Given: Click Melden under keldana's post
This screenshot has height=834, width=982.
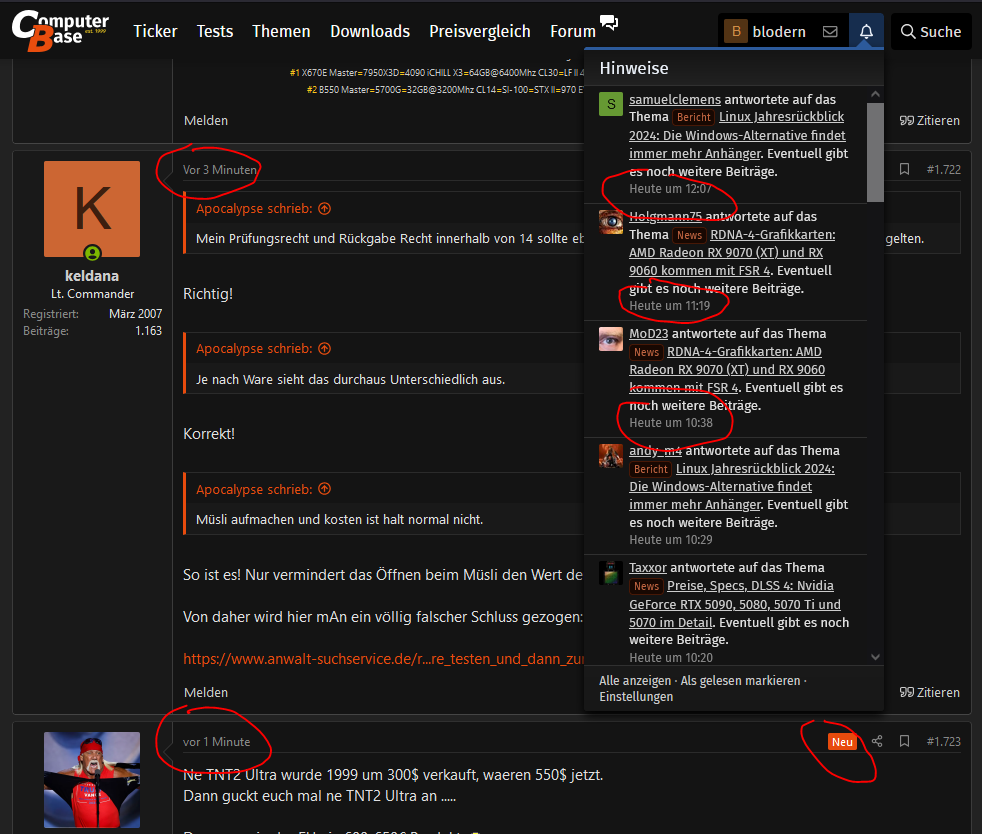Looking at the screenshot, I should click(x=206, y=692).
